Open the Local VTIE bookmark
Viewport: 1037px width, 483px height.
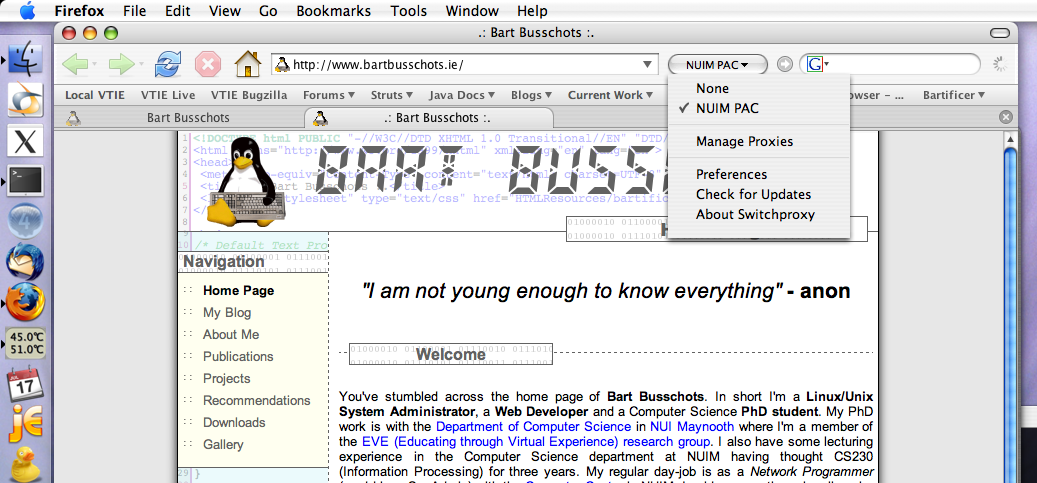point(95,95)
